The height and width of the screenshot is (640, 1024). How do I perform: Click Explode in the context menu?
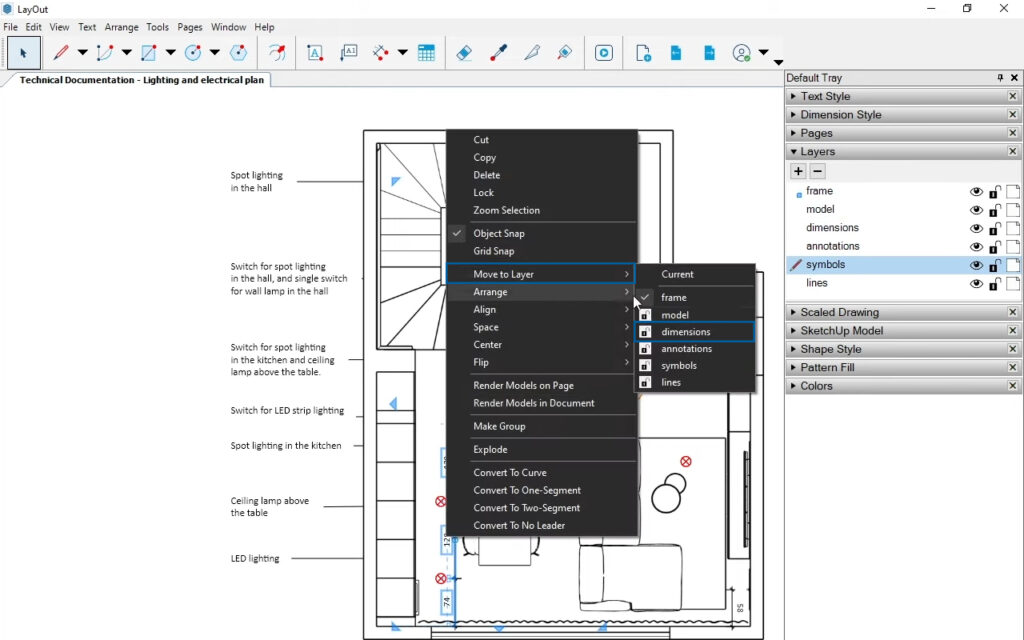coord(490,450)
